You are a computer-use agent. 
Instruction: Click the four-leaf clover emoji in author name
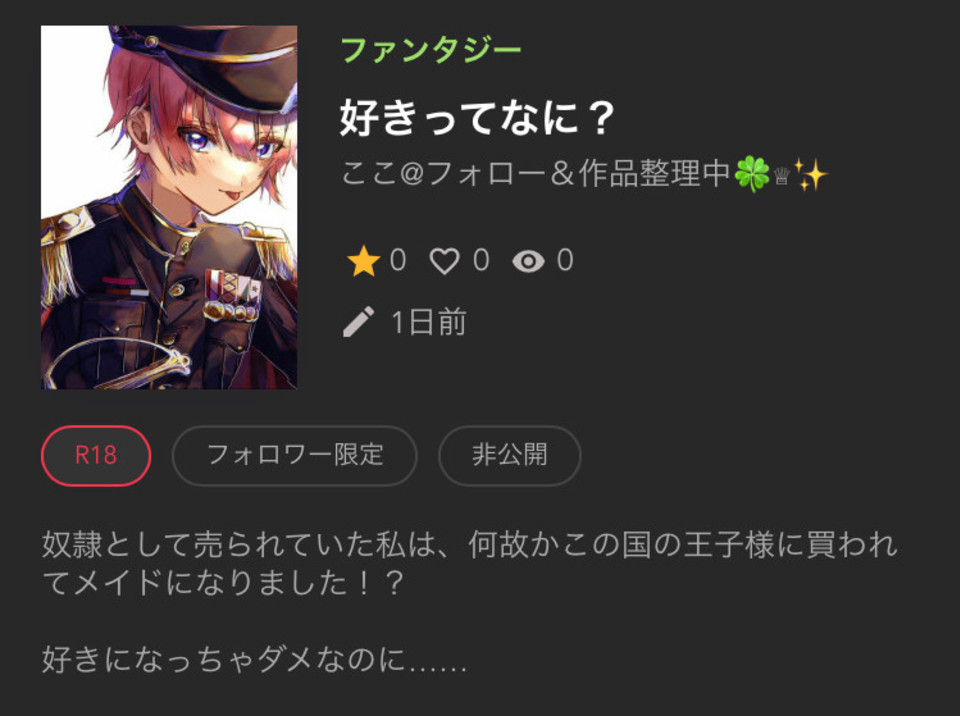[x=752, y=174]
